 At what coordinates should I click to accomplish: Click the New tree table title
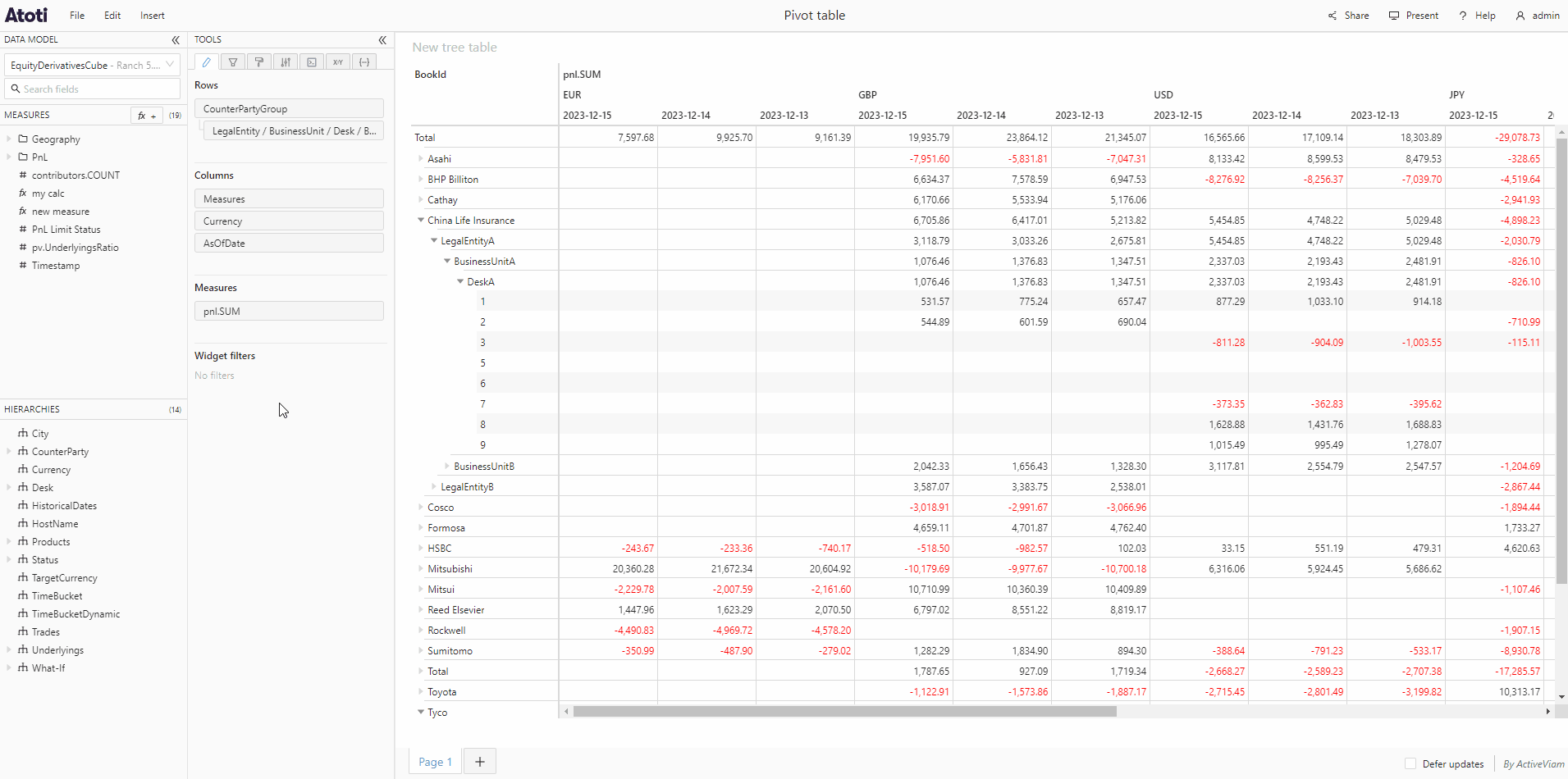click(455, 48)
